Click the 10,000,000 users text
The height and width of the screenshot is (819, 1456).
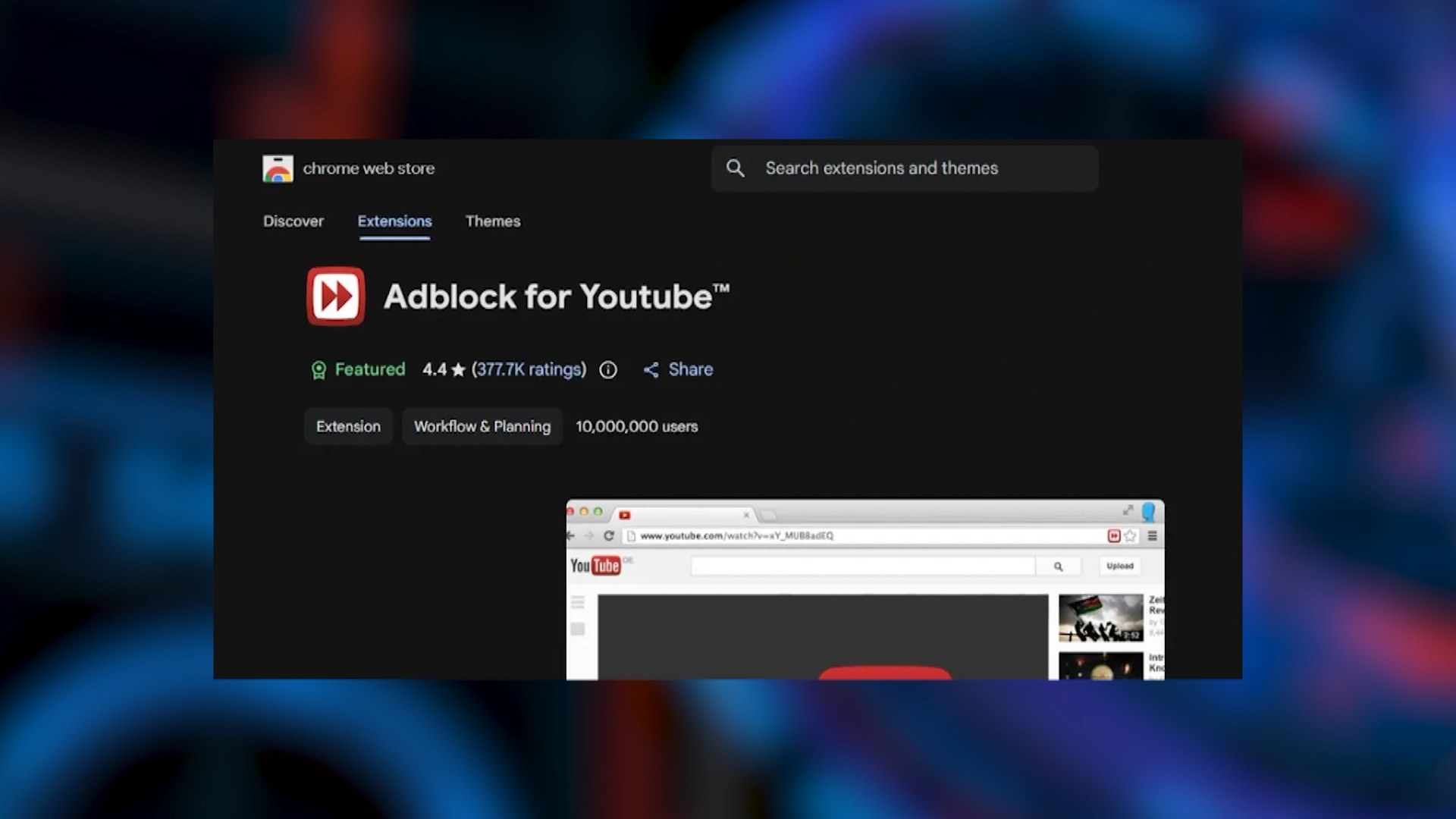(x=636, y=427)
